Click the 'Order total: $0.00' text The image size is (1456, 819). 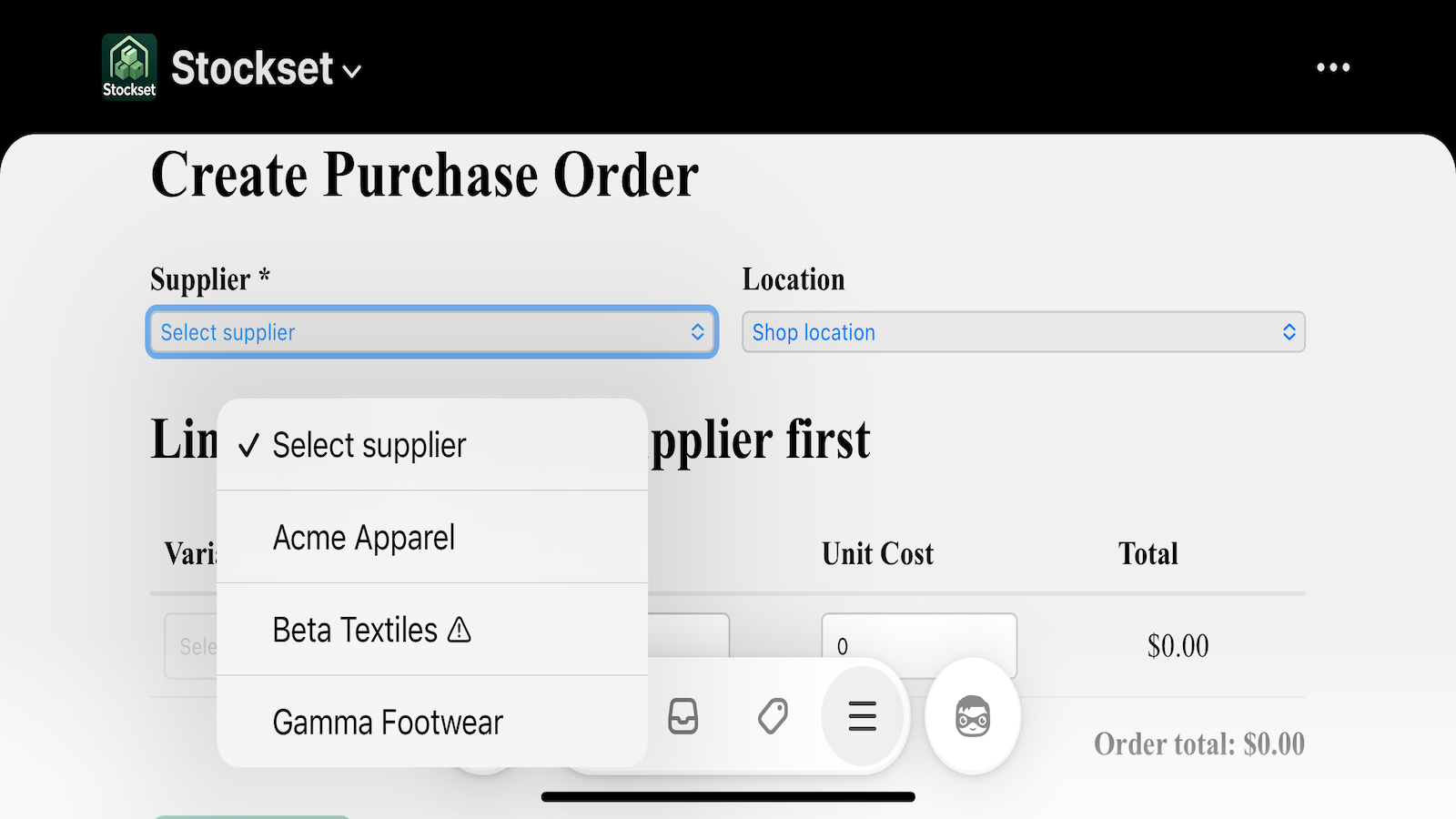click(x=1199, y=744)
